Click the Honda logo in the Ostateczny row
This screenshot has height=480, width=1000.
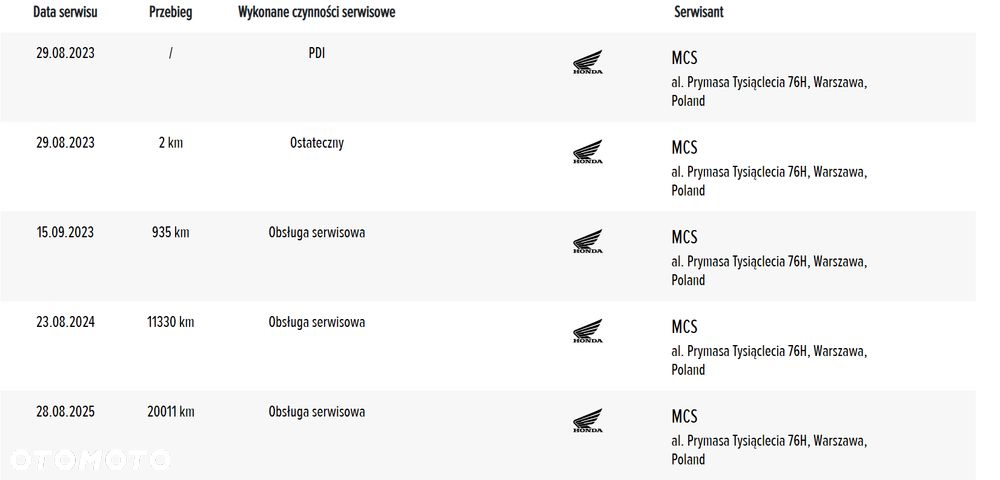tap(587, 152)
